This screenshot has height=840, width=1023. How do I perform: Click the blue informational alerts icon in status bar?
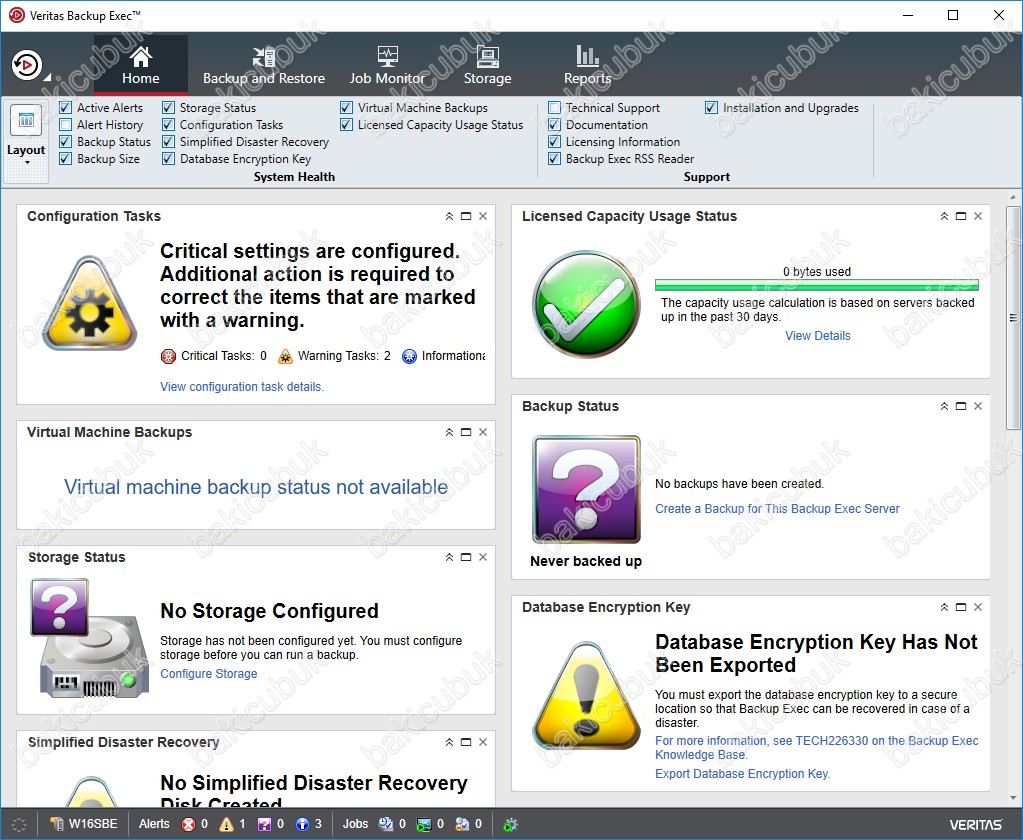302,824
